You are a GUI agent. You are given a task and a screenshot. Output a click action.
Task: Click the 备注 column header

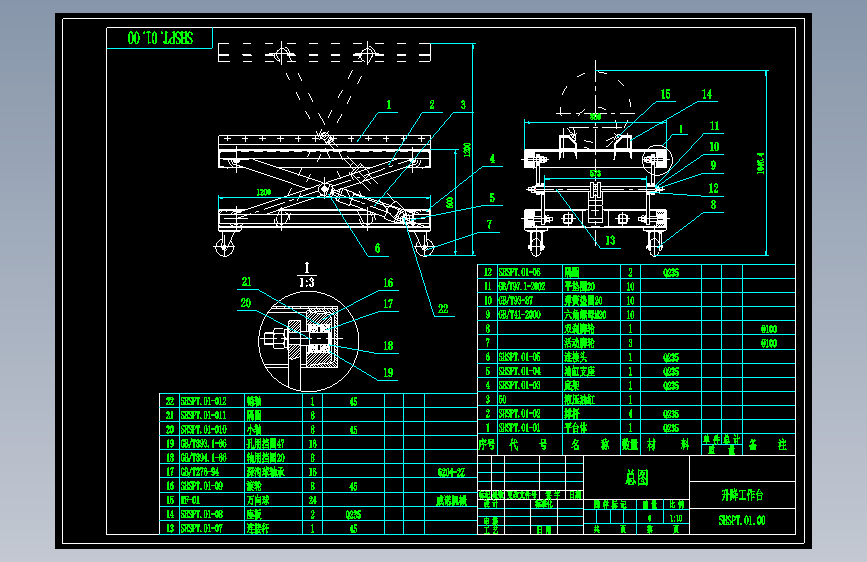coord(767,445)
